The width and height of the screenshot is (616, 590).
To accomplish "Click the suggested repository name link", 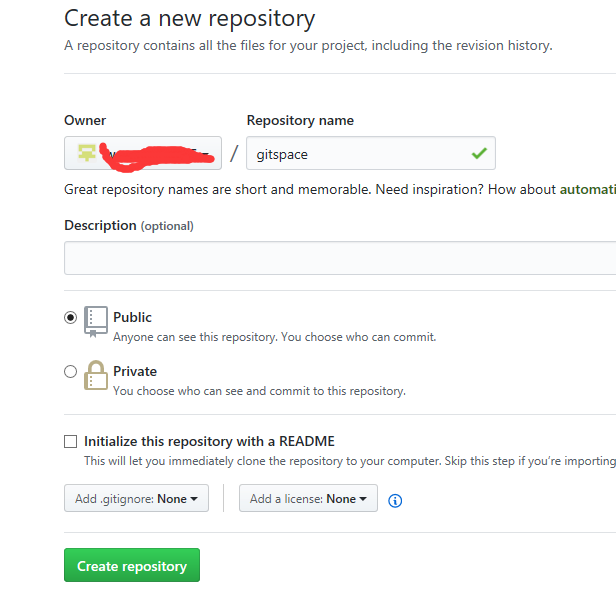I will [587, 189].
